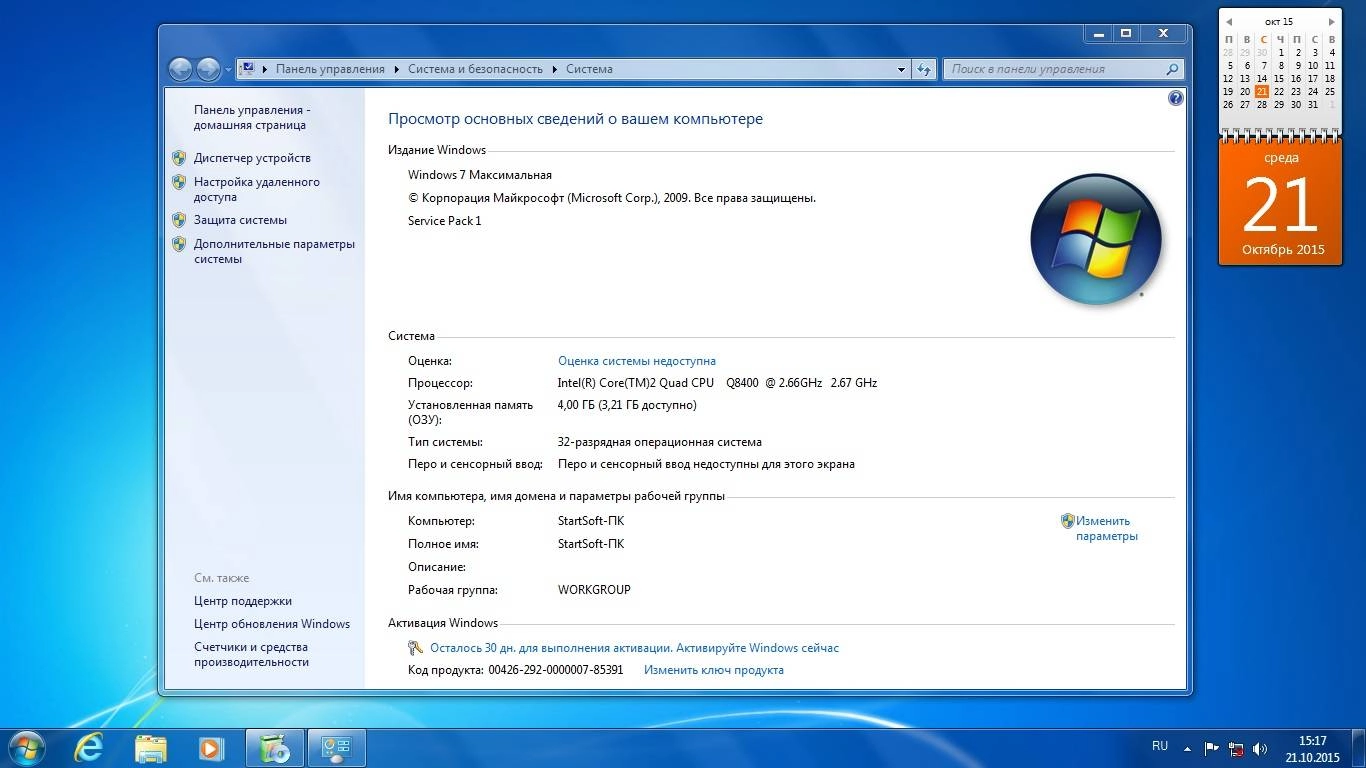Image resolution: width=1366 pixels, height=768 pixels.
Task: Open Панель управления - домашняя страница link
Action: click(x=252, y=117)
